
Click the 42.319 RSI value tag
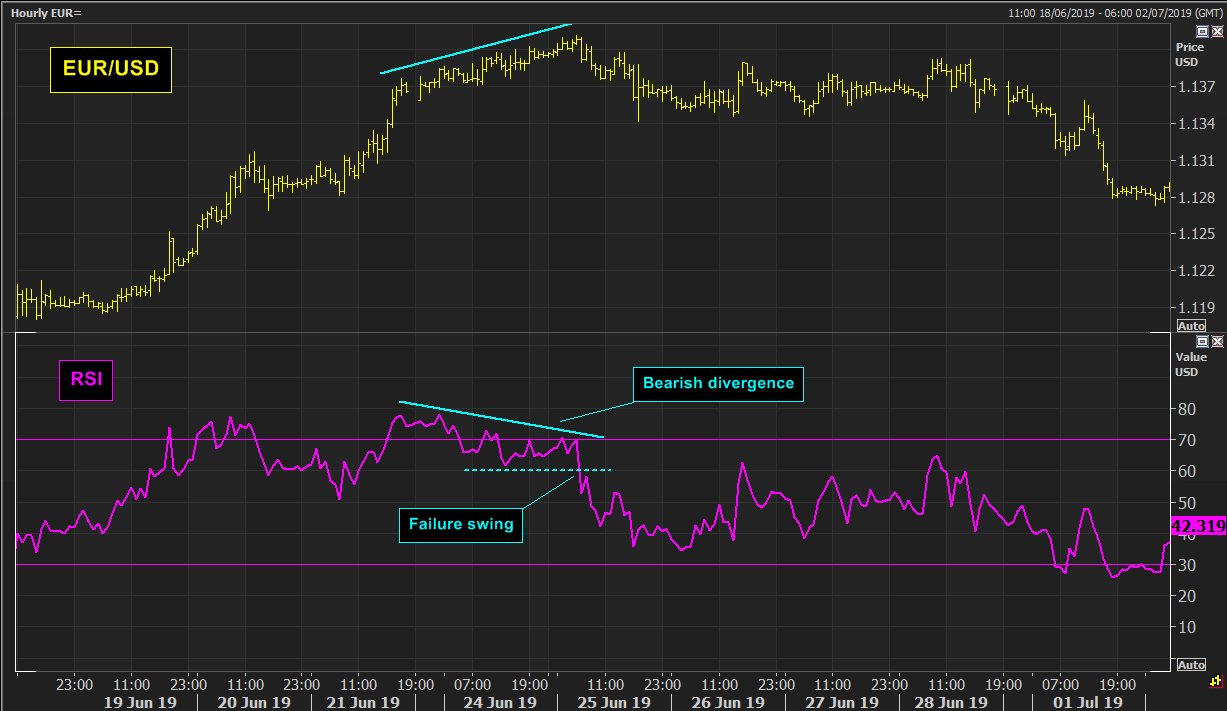coord(1196,527)
